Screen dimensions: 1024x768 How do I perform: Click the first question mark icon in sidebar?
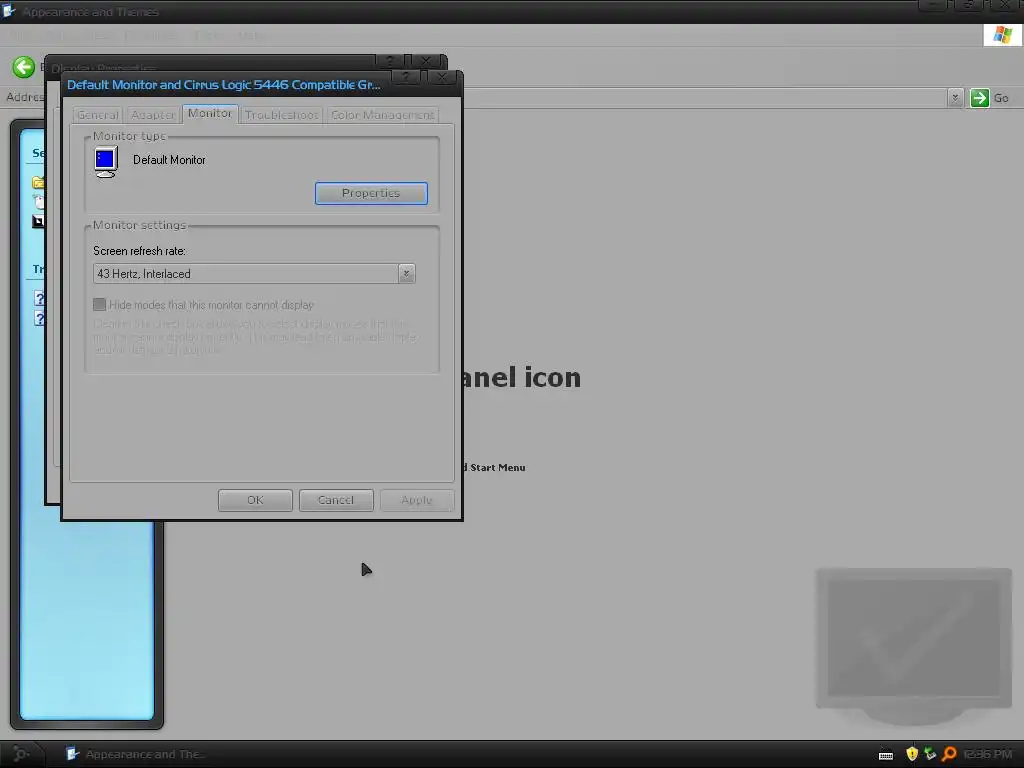click(39, 298)
